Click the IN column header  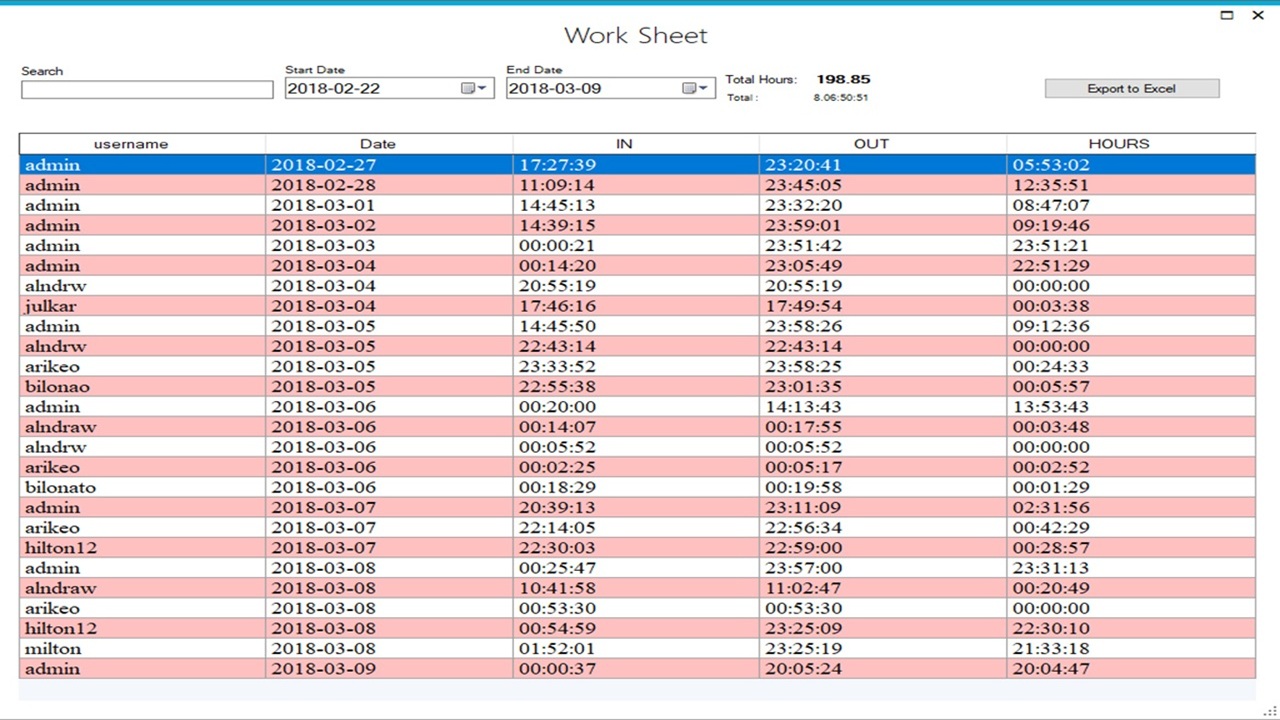(x=624, y=144)
